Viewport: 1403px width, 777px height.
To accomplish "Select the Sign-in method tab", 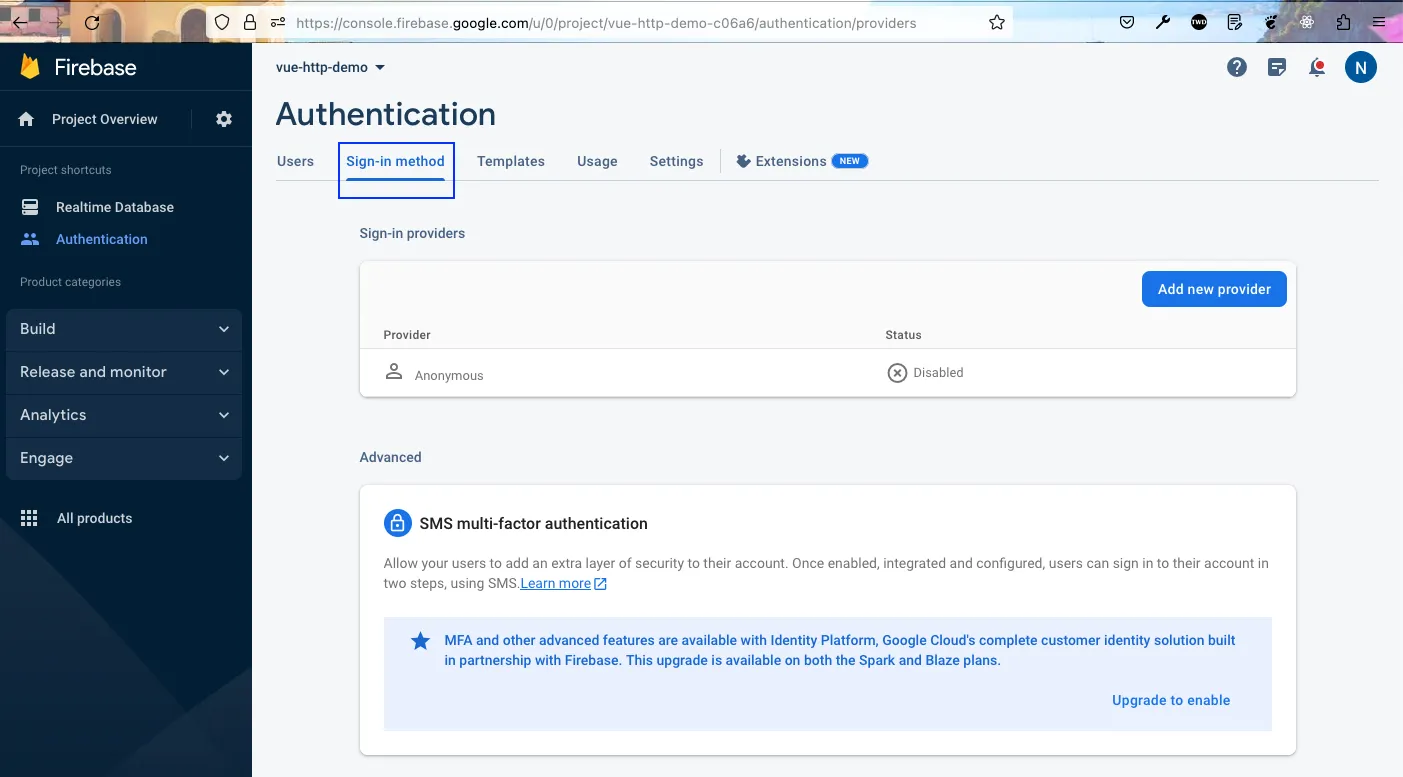I will pos(395,161).
